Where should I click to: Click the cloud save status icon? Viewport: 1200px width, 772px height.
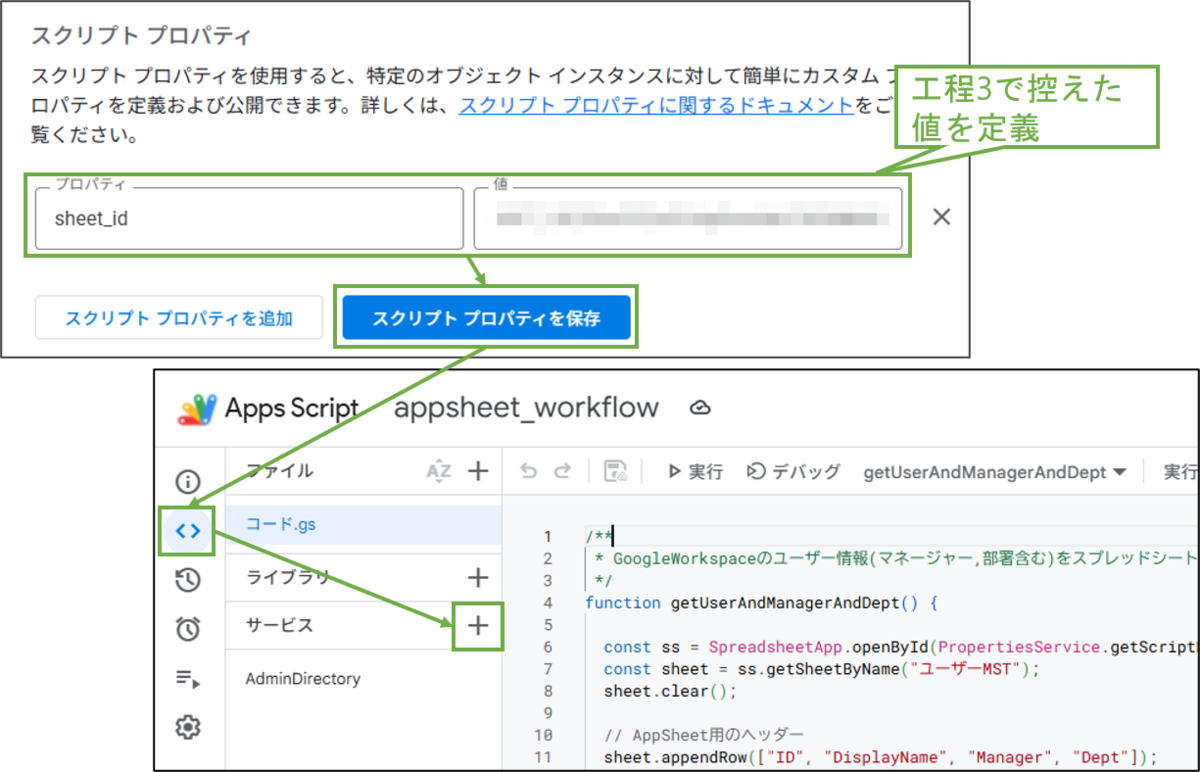pos(700,408)
